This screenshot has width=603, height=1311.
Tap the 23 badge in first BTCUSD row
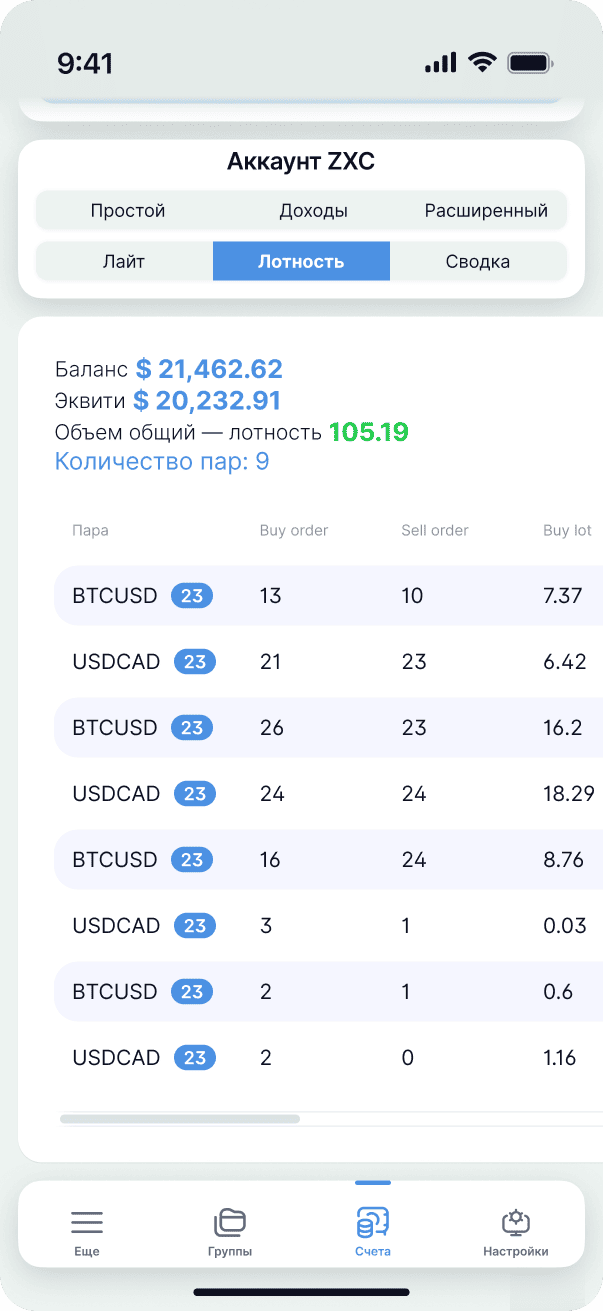[x=192, y=596]
